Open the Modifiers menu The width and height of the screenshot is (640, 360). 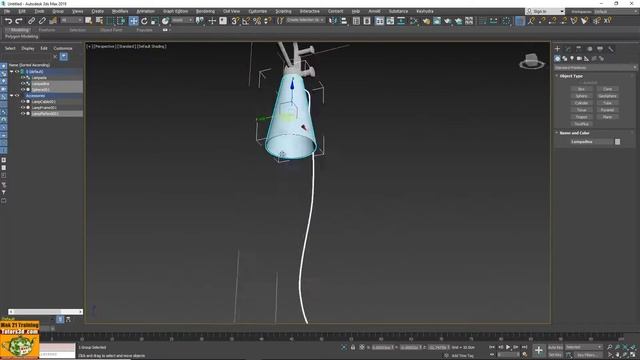click(120, 11)
